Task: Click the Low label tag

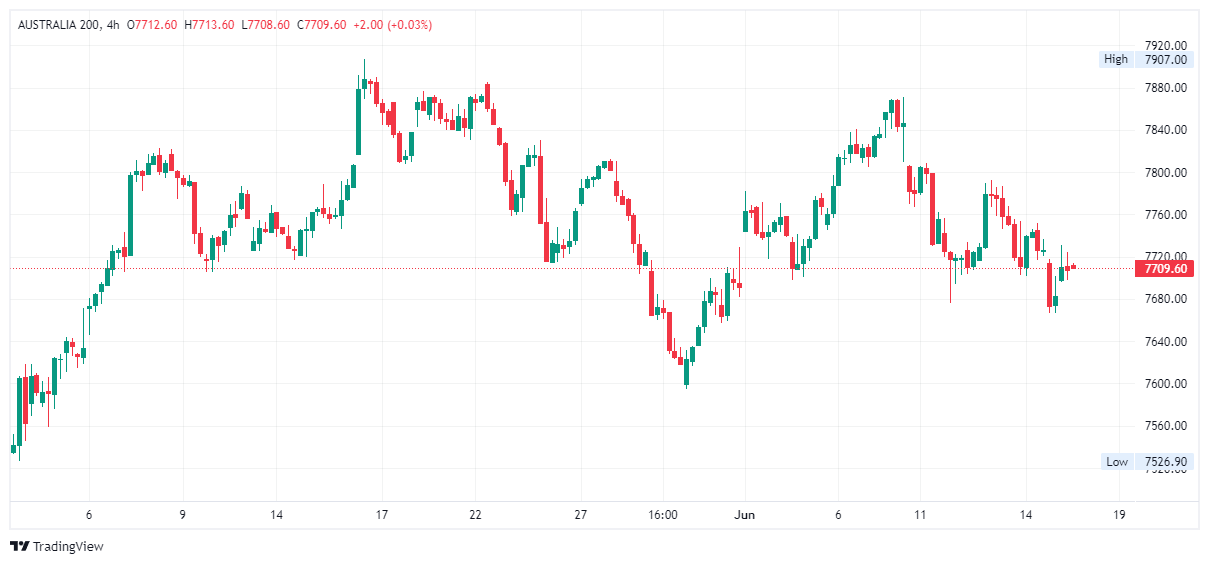Action: point(1117,462)
